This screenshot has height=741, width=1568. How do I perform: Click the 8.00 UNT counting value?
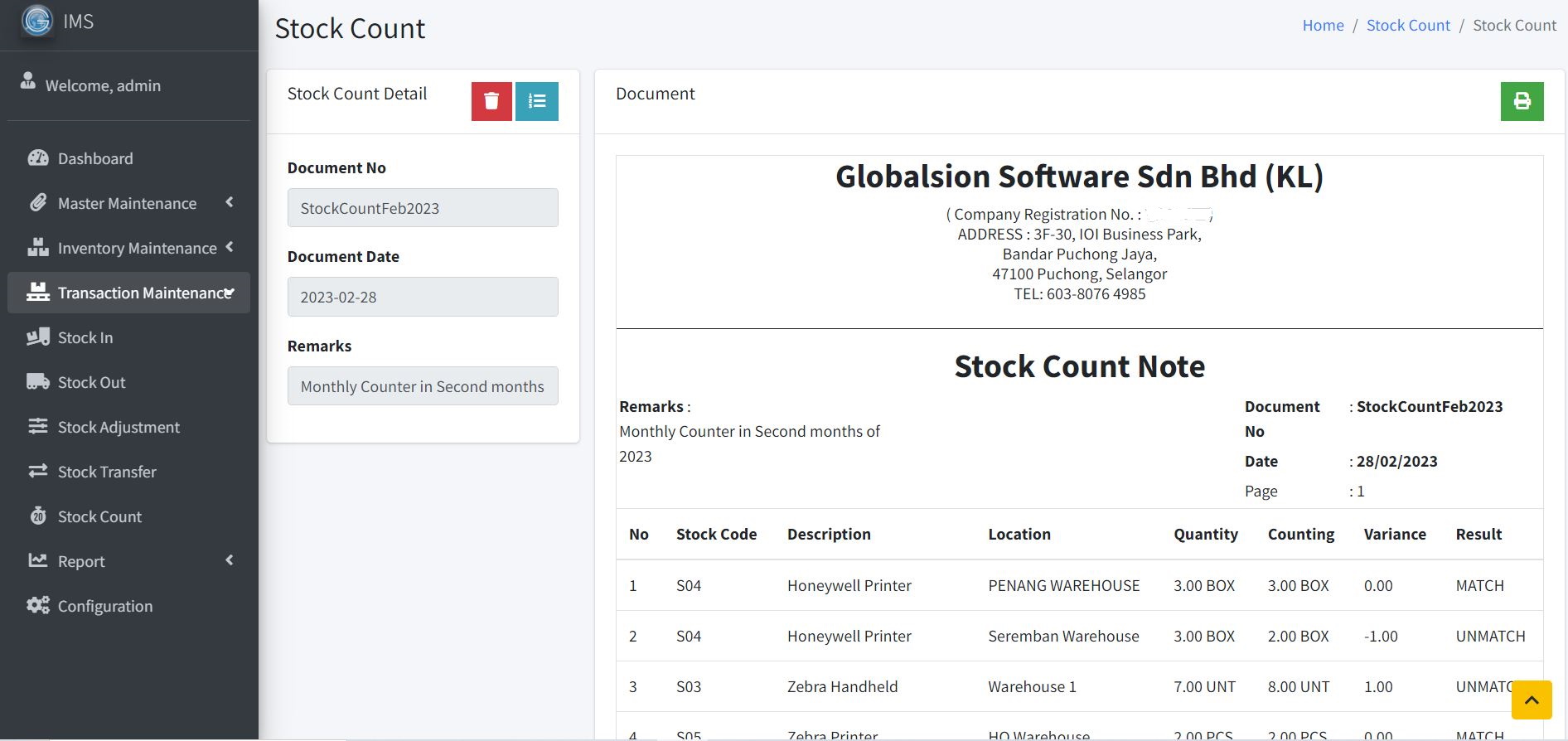click(1299, 686)
